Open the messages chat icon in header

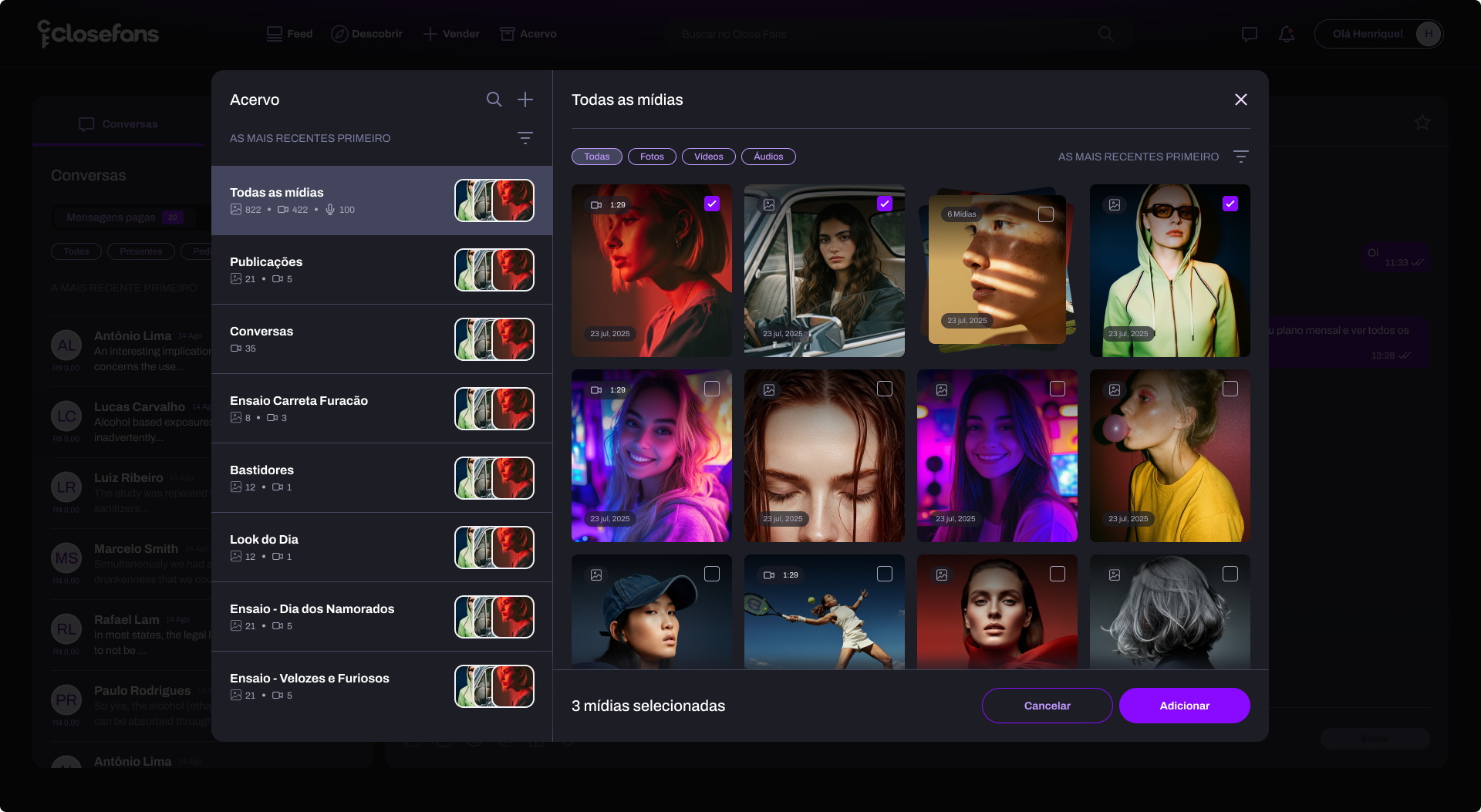pos(1250,34)
